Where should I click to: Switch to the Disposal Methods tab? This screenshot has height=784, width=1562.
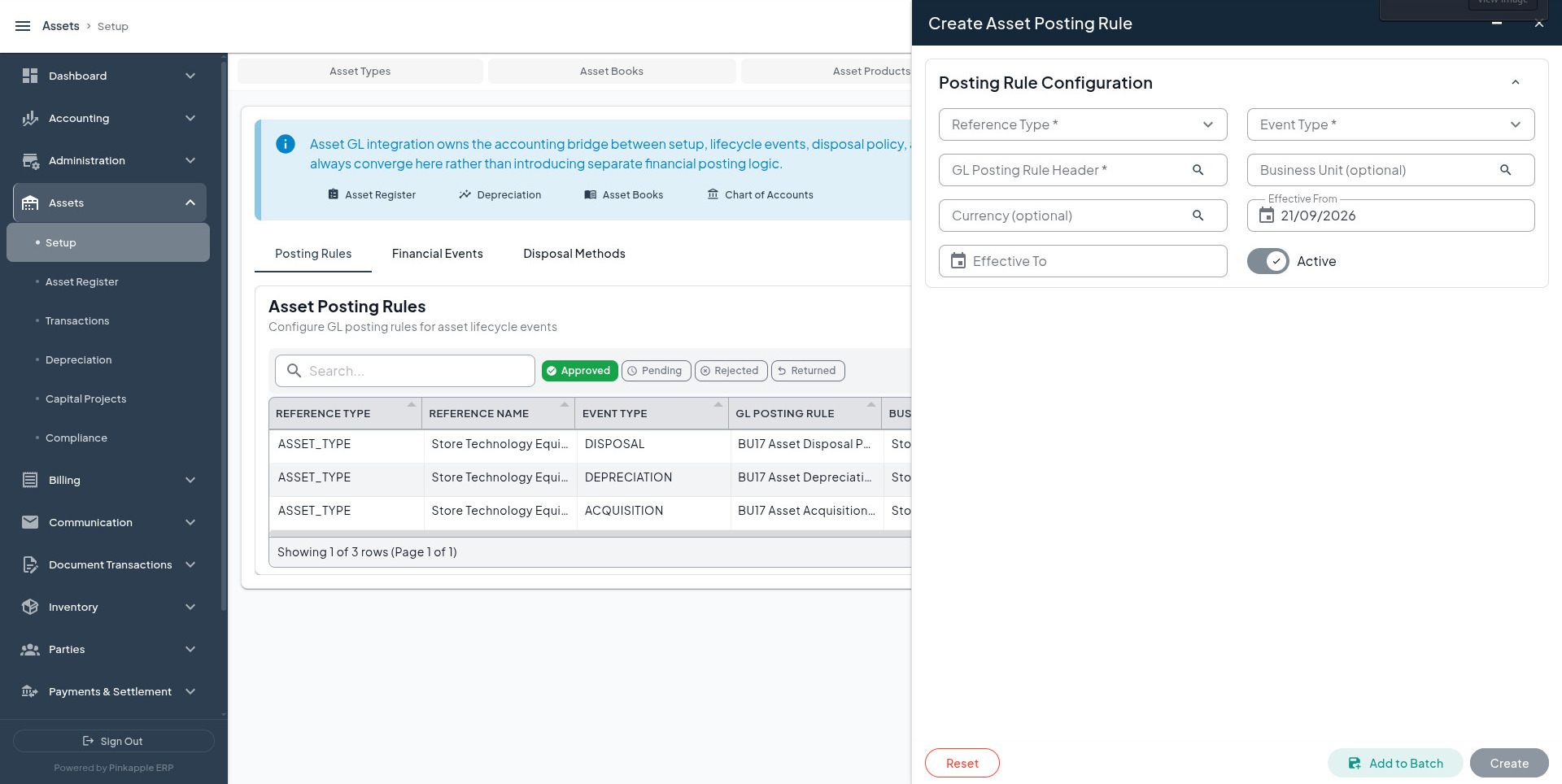(x=574, y=254)
